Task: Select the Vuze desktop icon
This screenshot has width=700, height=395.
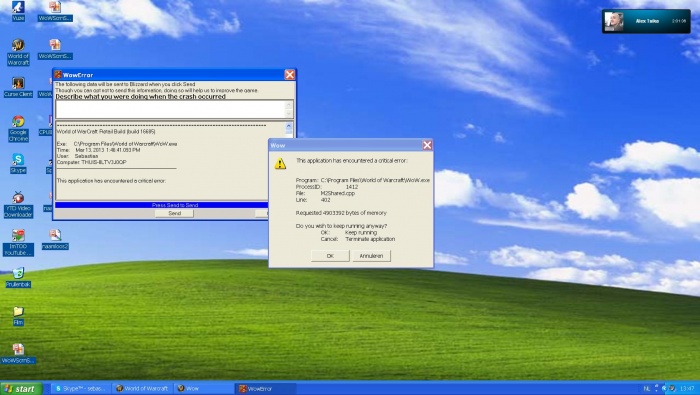Action: coord(18,11)
